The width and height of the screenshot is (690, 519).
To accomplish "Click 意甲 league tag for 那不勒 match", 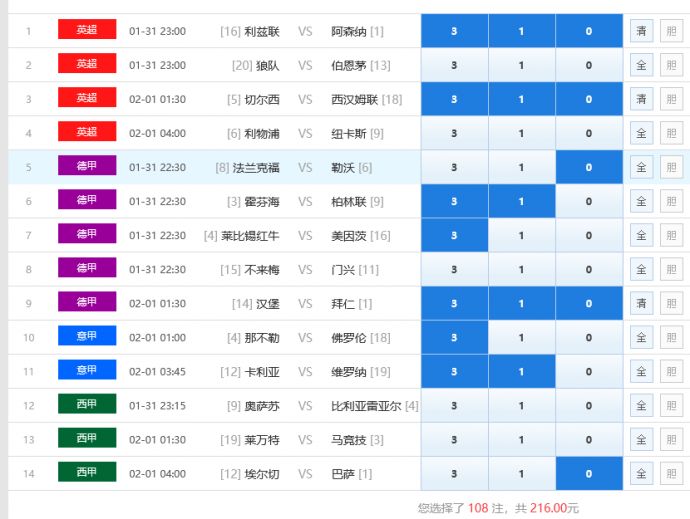I will coord(87,337).
